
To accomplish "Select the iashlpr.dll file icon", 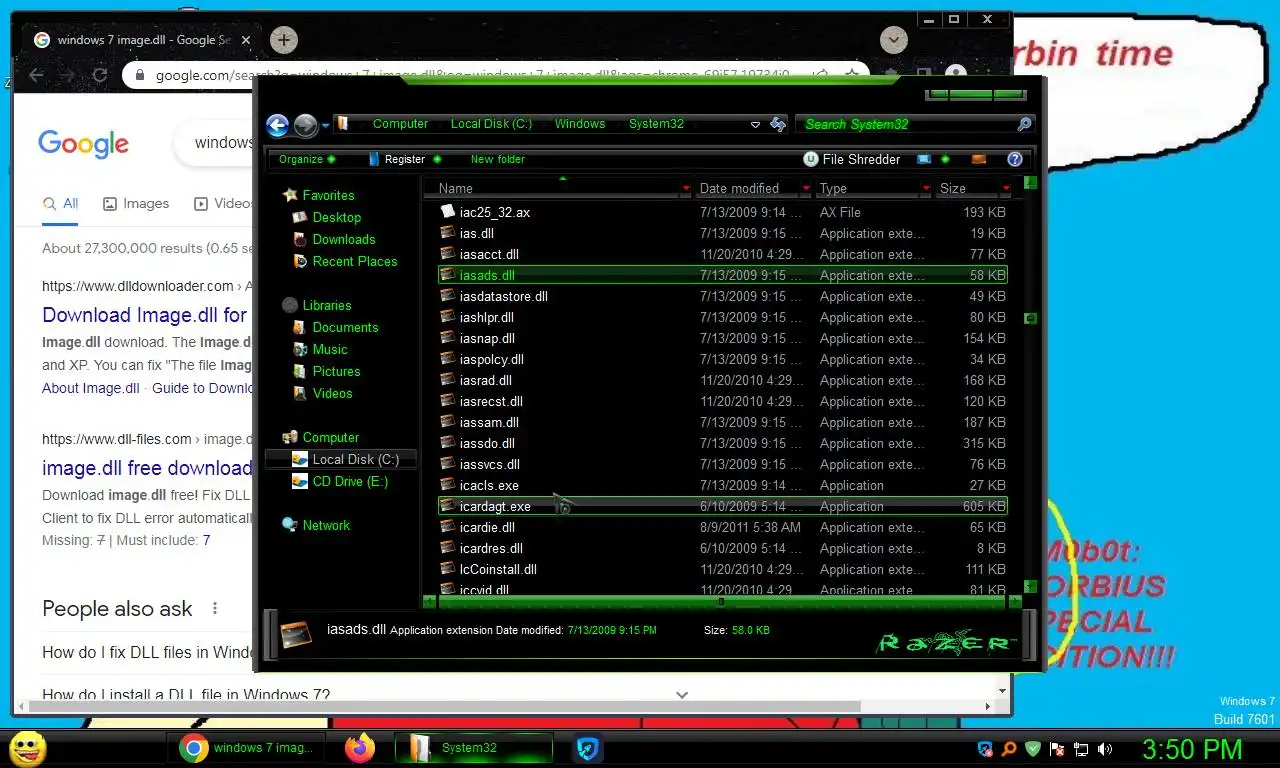I will (x=448, y=317).
